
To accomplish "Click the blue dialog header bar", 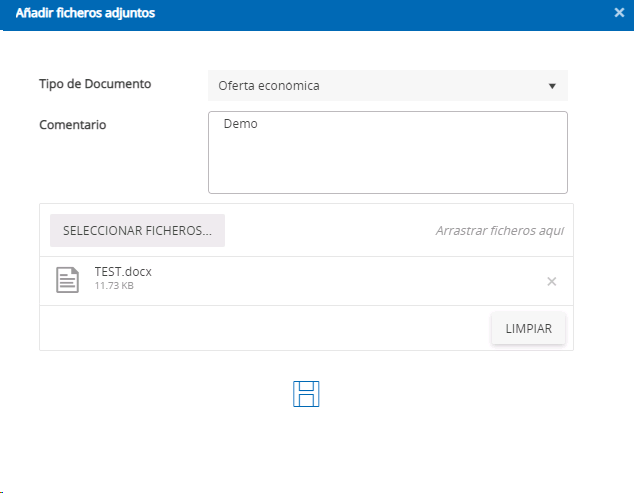I will click(317, 15).
